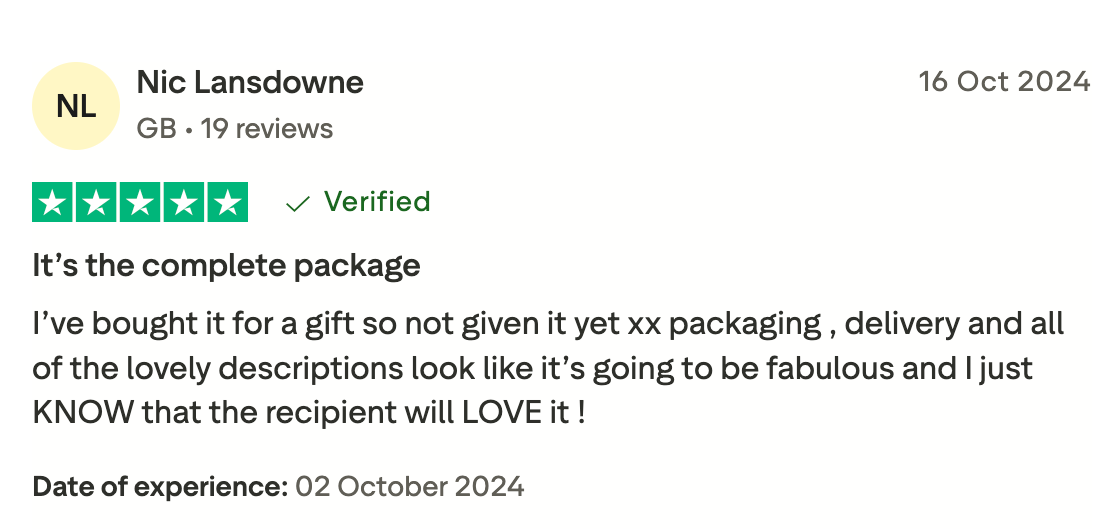Click the third green rating star
Image resolution: width=1120 pixels, height=529 pixels.
click(140, 203)
